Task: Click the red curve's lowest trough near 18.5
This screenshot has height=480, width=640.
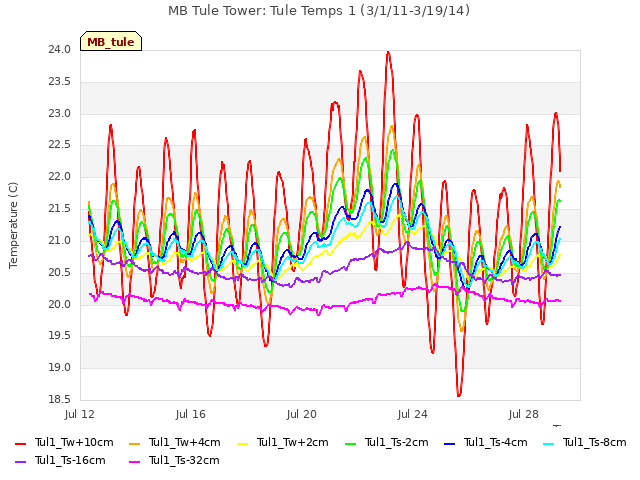Action: (x=459, y=395)
